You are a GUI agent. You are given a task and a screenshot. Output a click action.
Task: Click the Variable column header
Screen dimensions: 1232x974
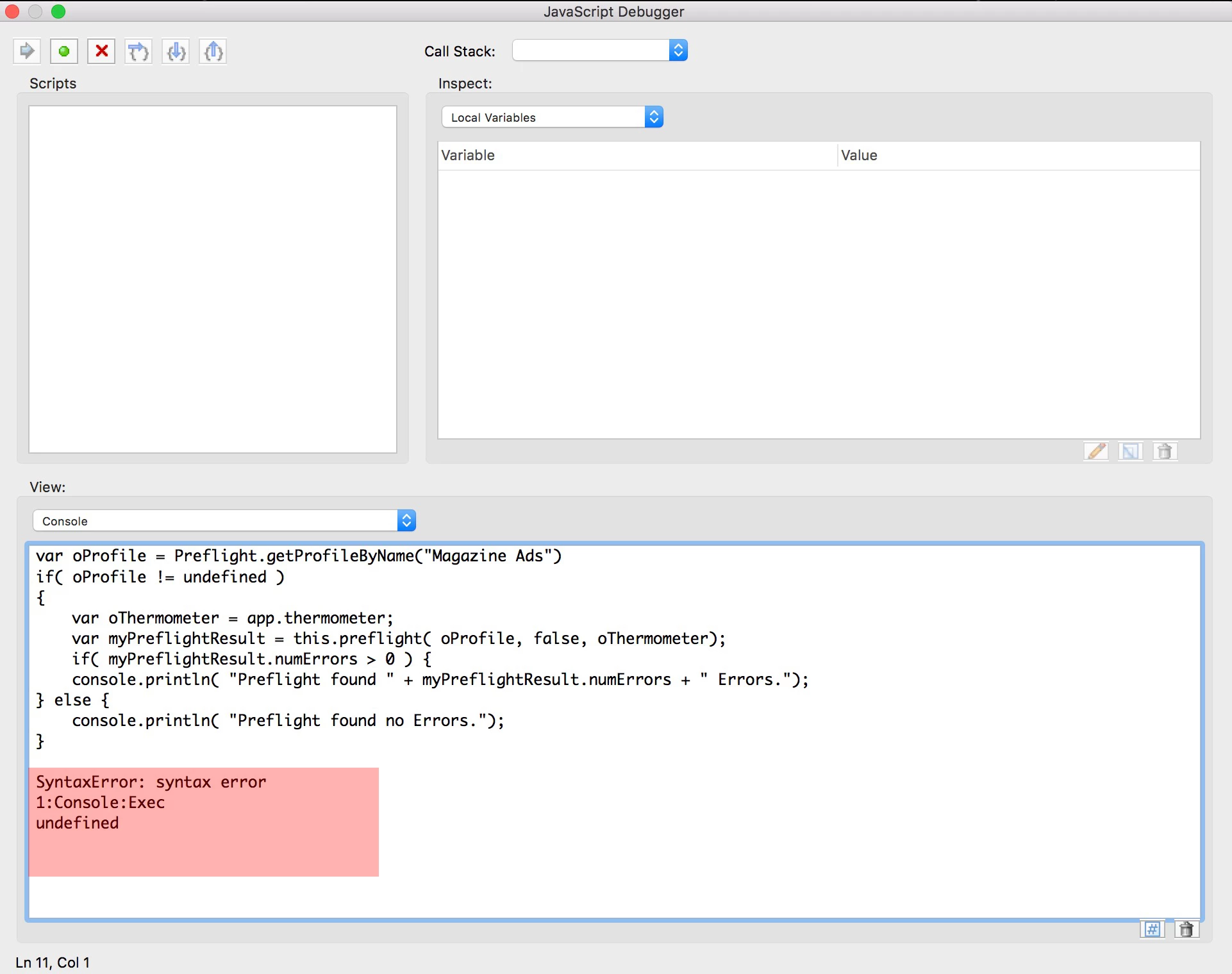pos(637,156)
